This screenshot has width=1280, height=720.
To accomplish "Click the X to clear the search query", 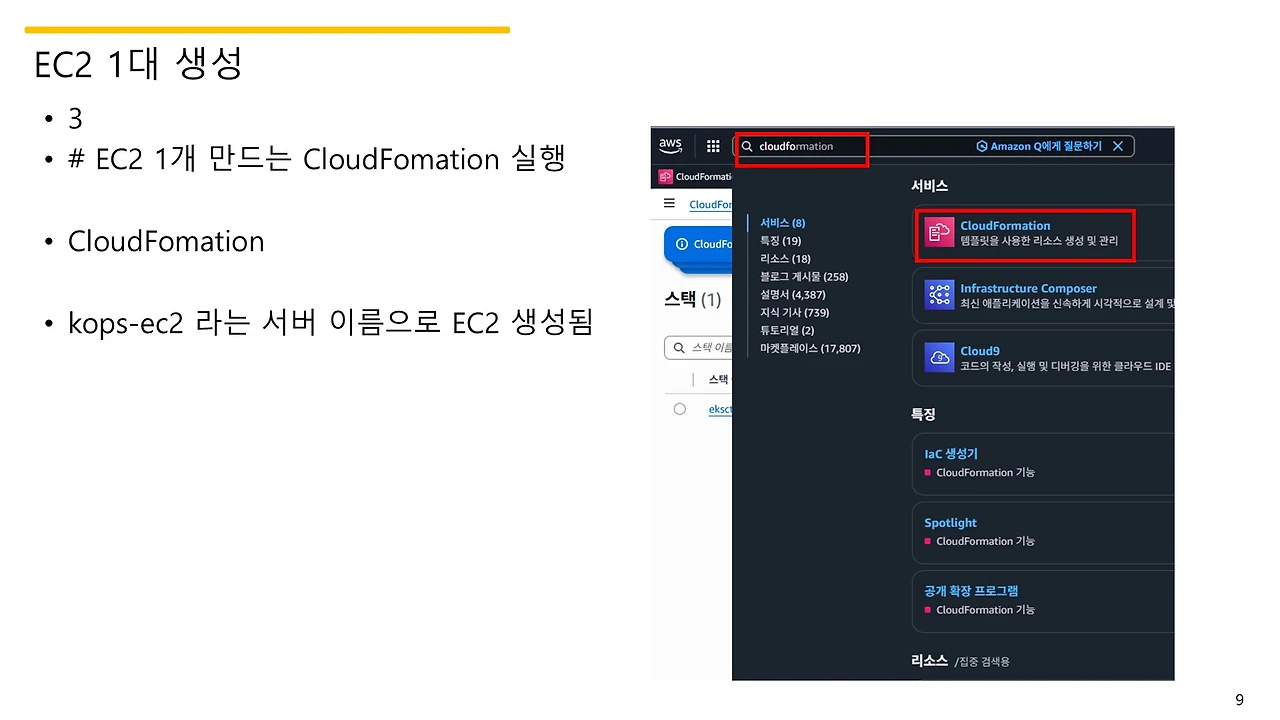I will pyautogui.click(x=1118, y=146).
